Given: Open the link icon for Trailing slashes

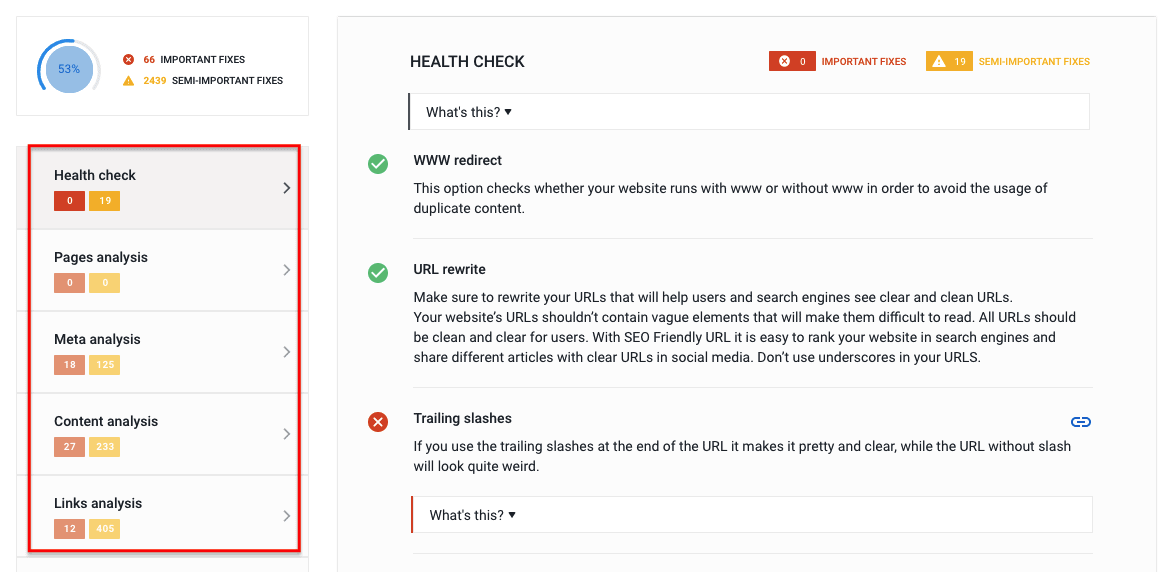Looking at the screenshot, I should tap(1080, 422).
